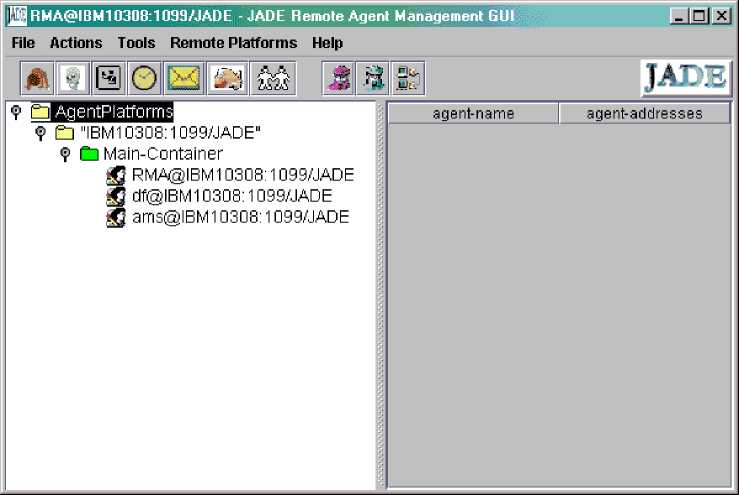
Task: Select the Main-Container label in tree
Action: (x=163, y=154)
